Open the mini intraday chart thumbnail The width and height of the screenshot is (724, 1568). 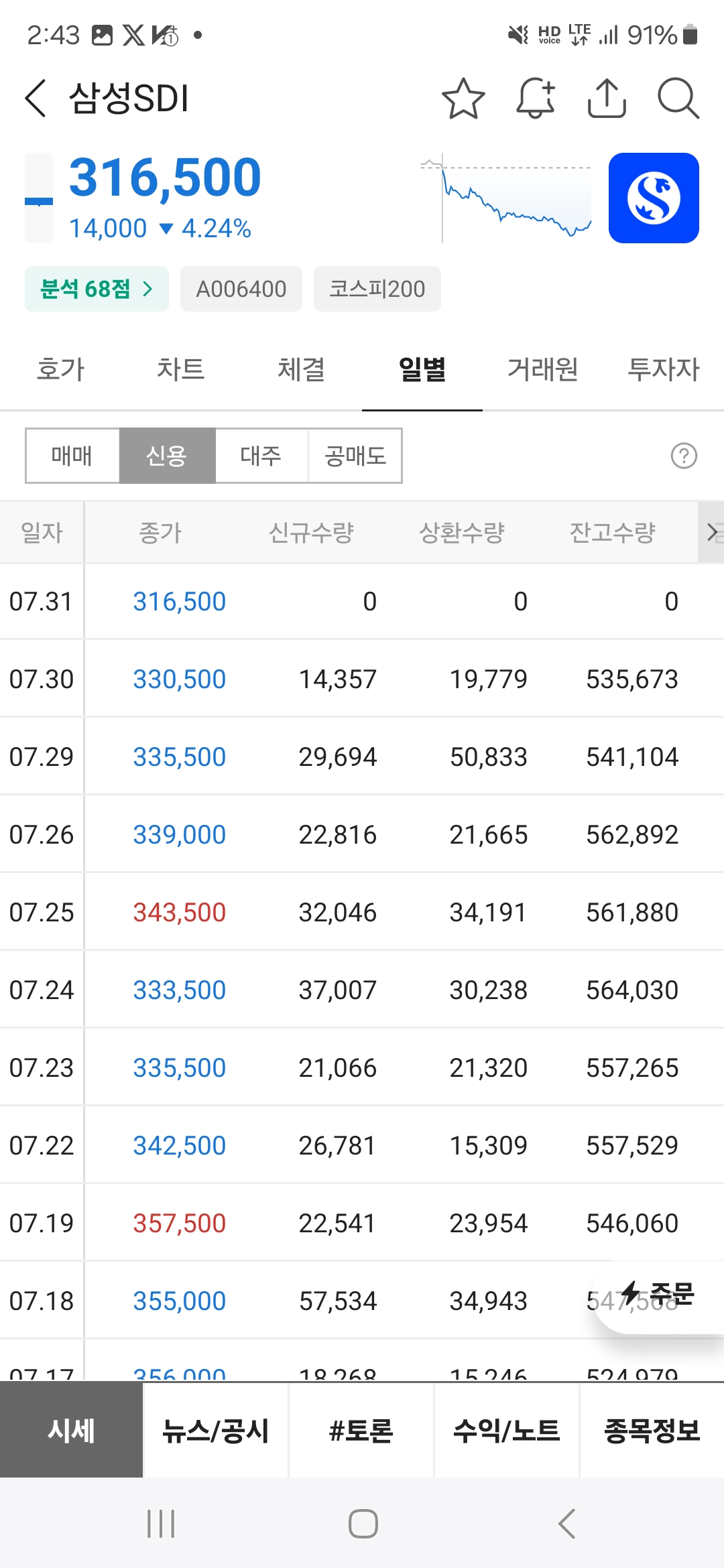point(506,198)
